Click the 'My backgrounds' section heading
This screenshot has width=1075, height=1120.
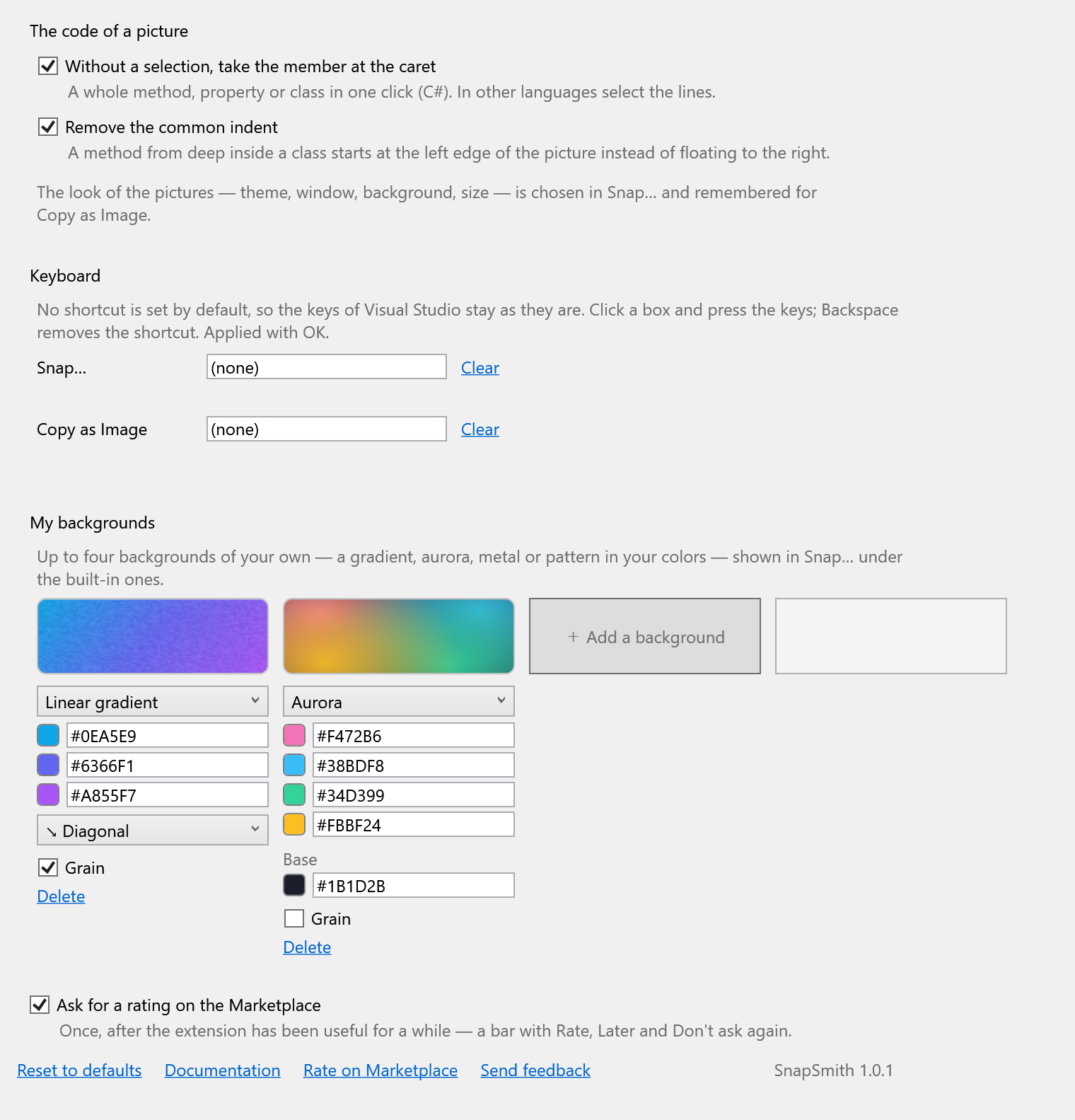click(x=93, y=523)
